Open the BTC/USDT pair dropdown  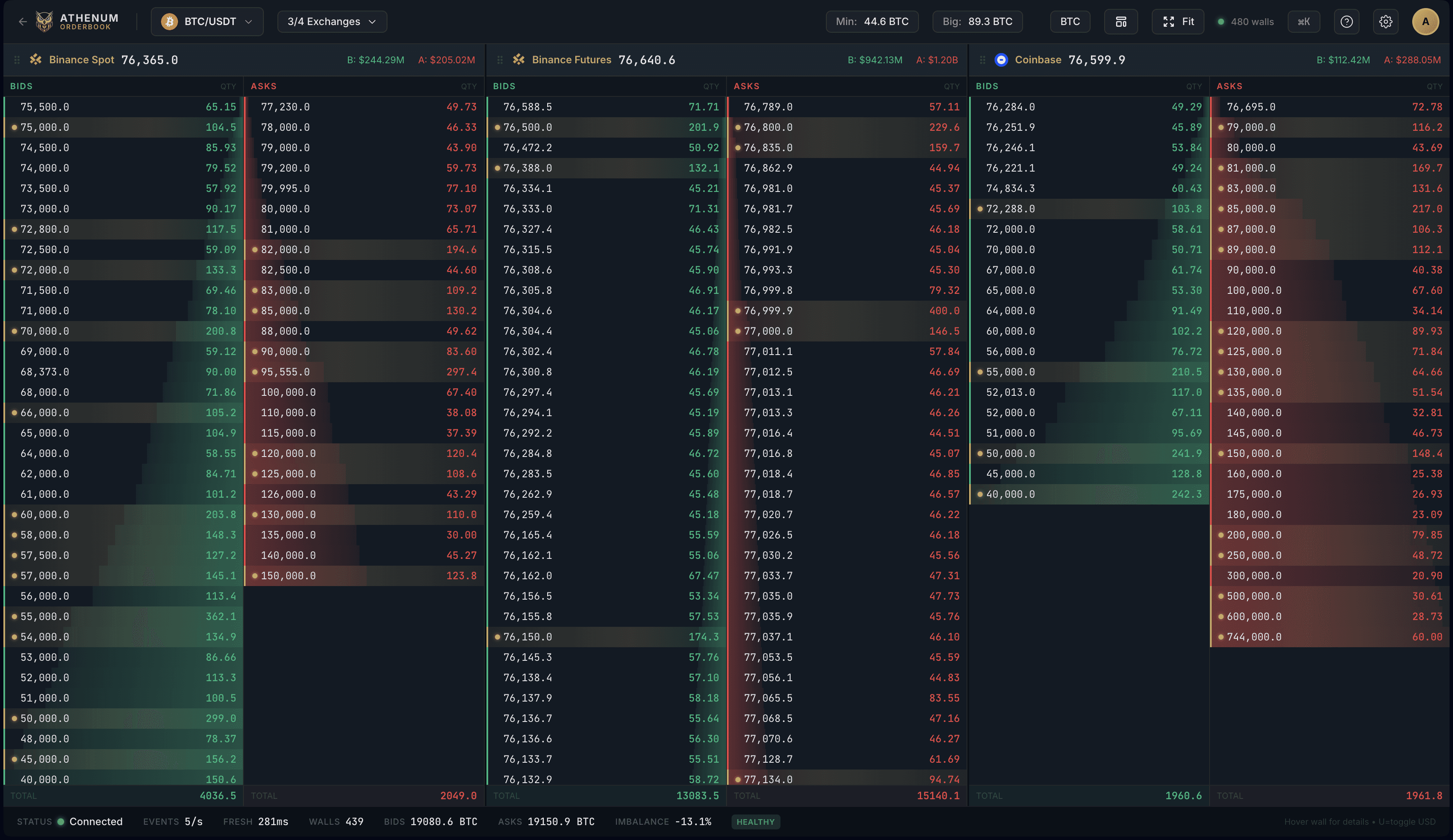point(207,21)
